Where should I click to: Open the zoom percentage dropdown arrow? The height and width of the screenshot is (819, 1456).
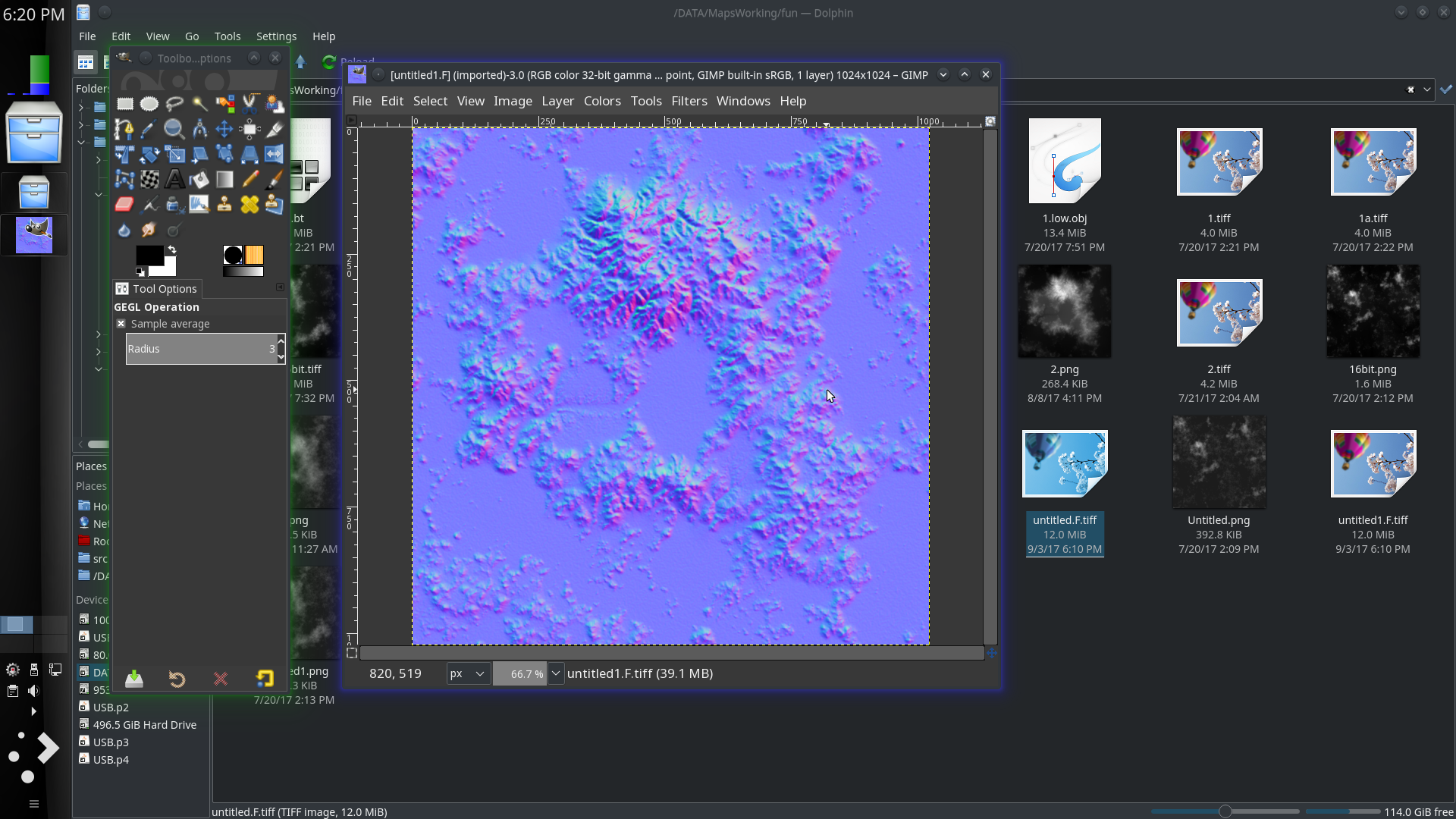556,673
